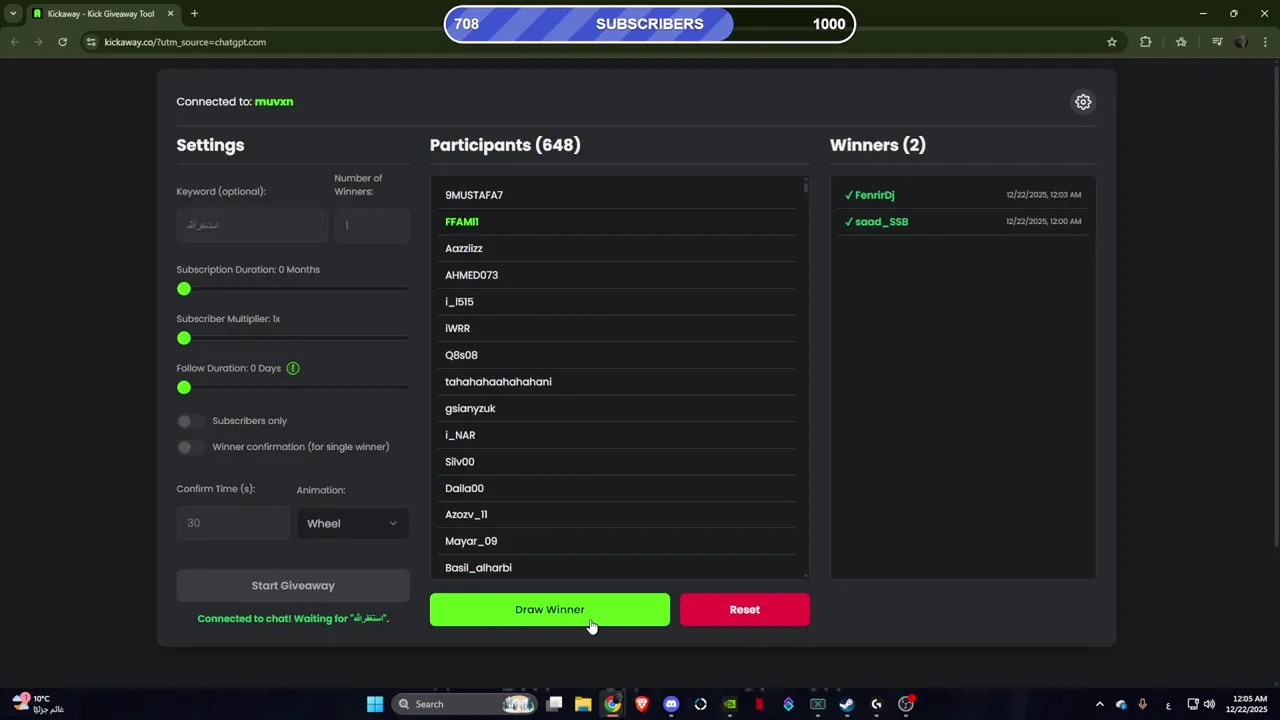Open the all bookmarks star icon
The image size is (1280, 720).
pyautogui.click(x=1181, y=42)
